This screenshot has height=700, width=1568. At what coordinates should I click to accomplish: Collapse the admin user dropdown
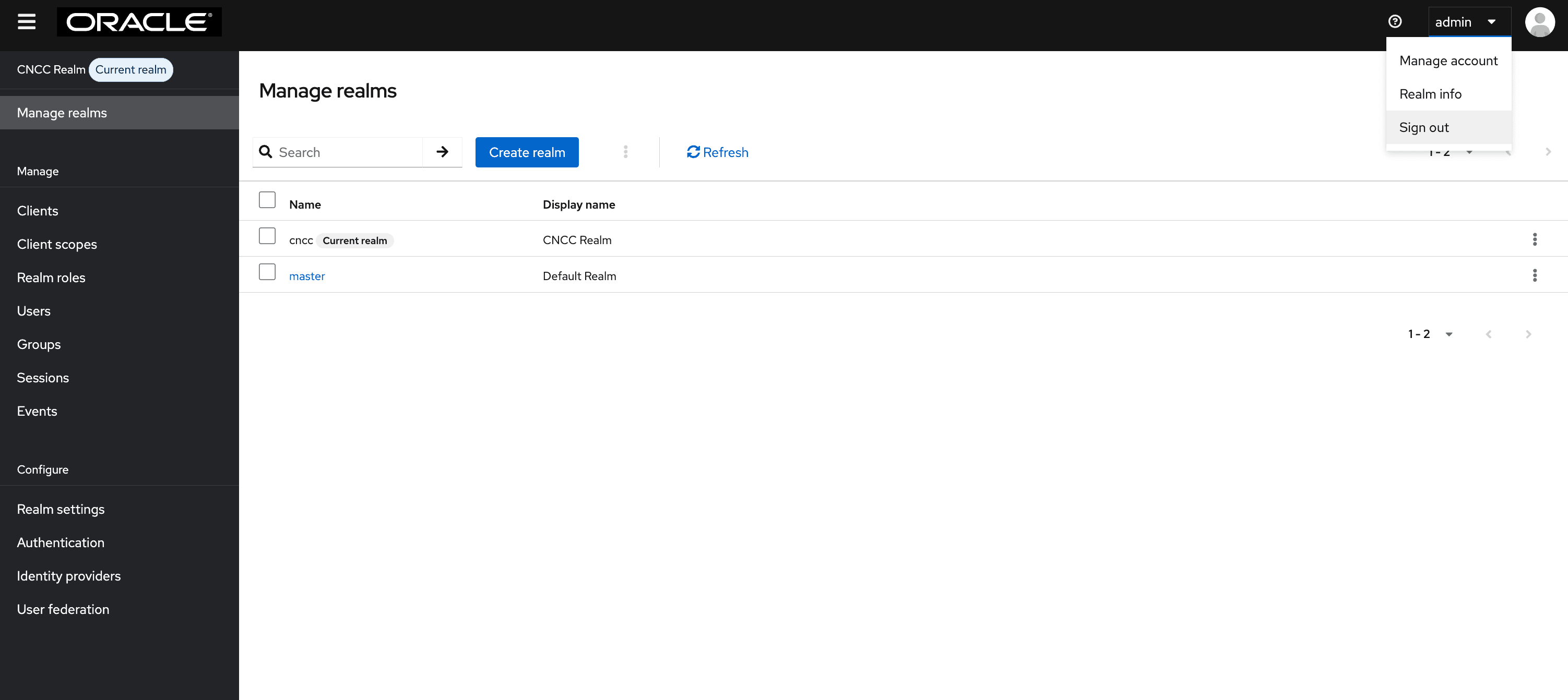point(1469,22)
